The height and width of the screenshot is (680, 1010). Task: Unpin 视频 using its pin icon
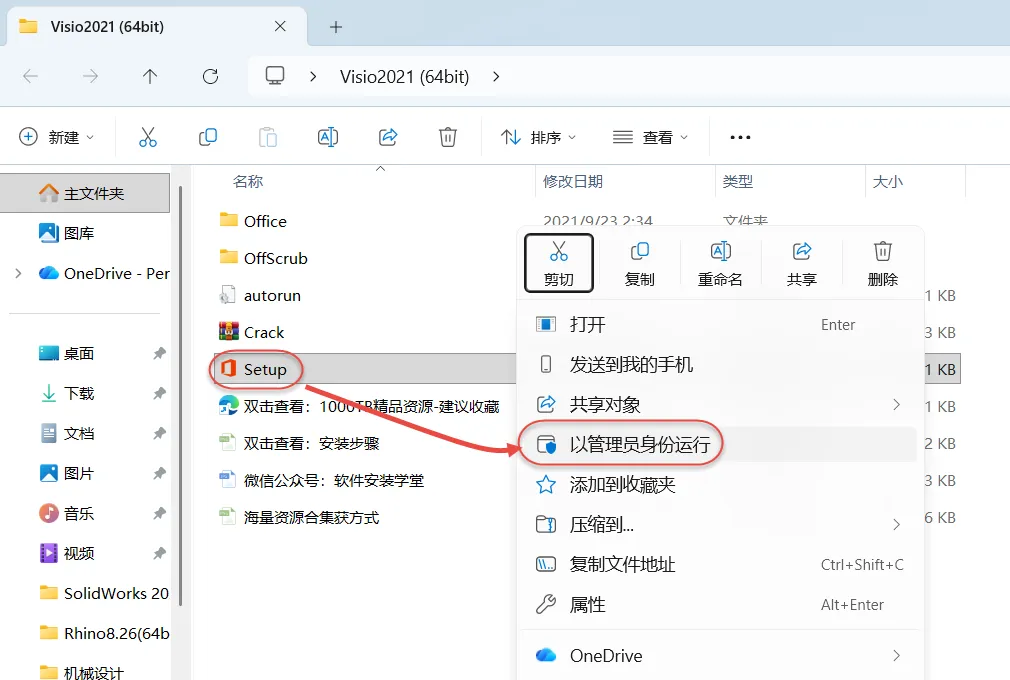160,553
